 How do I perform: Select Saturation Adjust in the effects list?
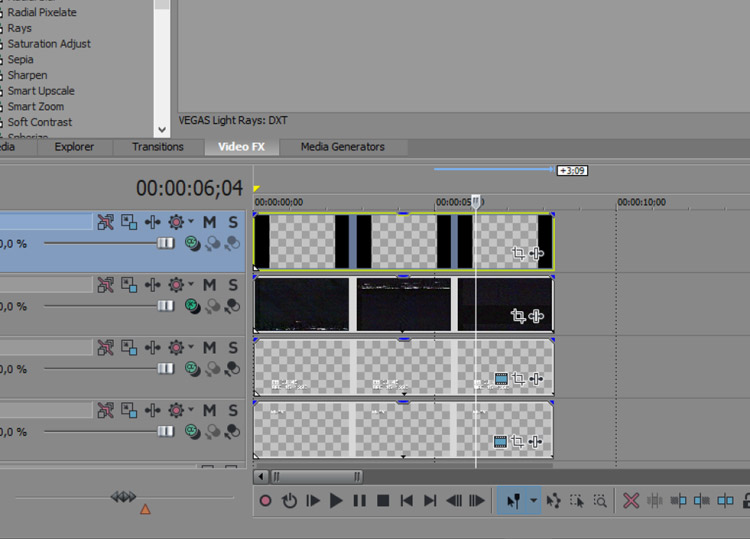pyautogui.click(x=49, y=44)
